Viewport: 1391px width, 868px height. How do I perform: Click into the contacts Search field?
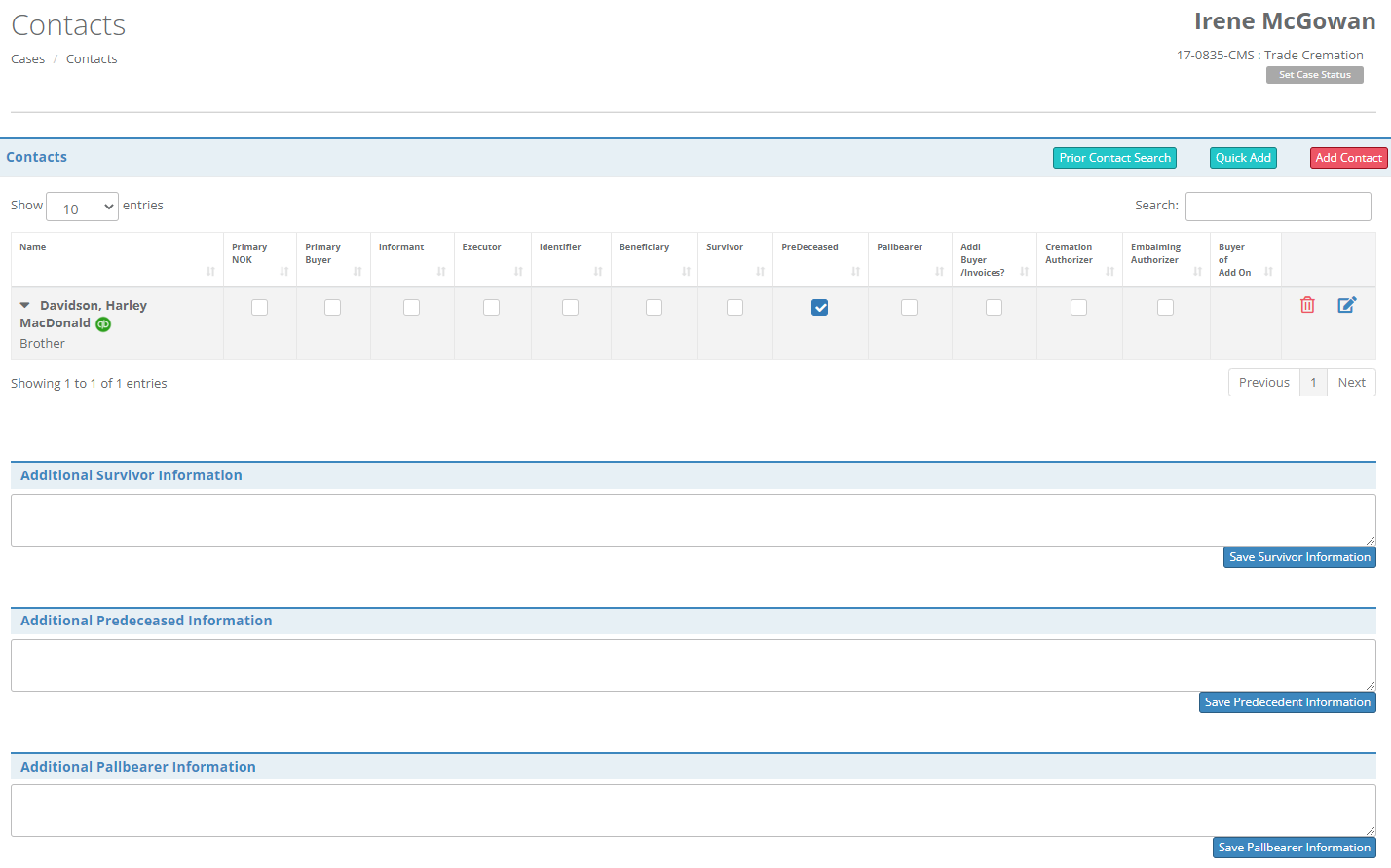click(x=1277, y=207)
